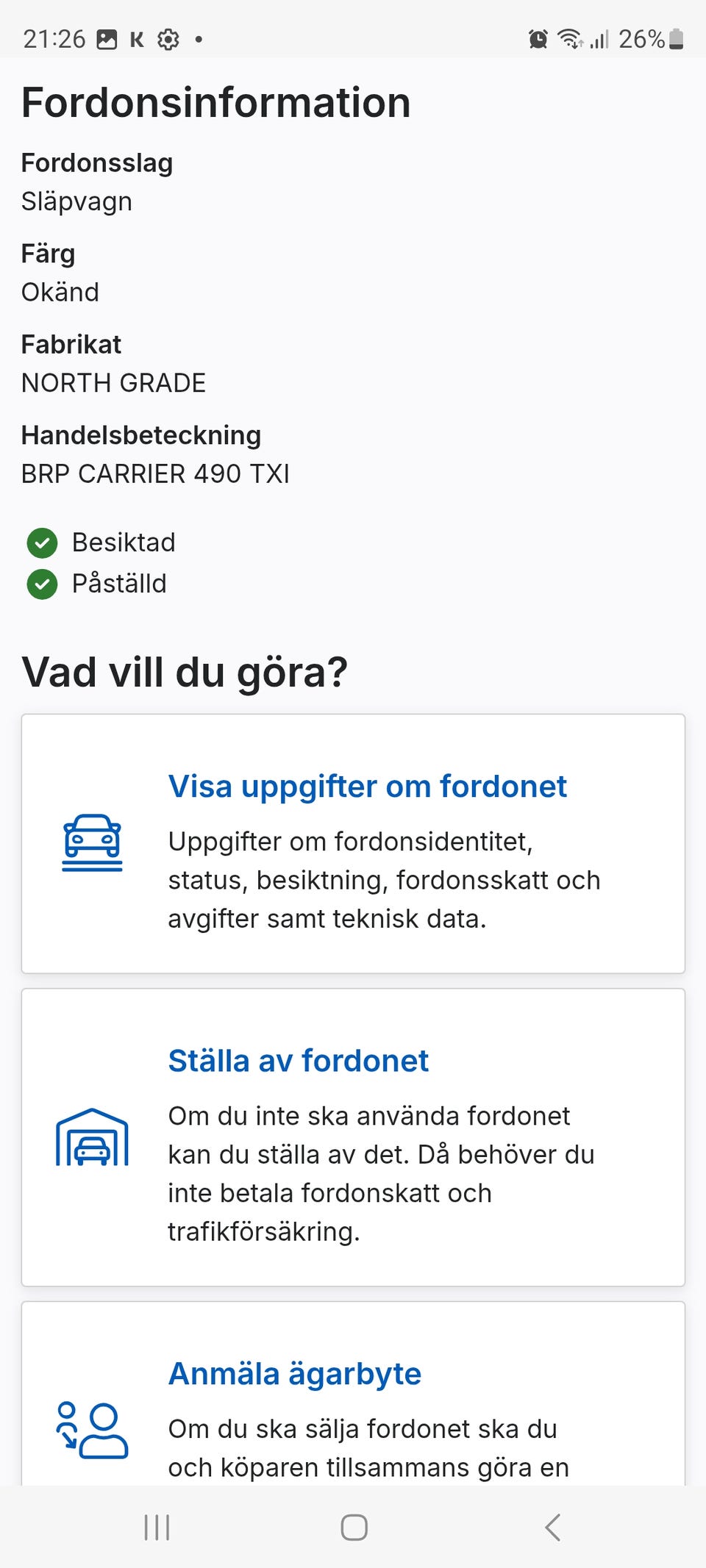The width and height of the screenshot is (706, 1568).
Task: Open the recent apps button
Action: (x=157, y=1527)
